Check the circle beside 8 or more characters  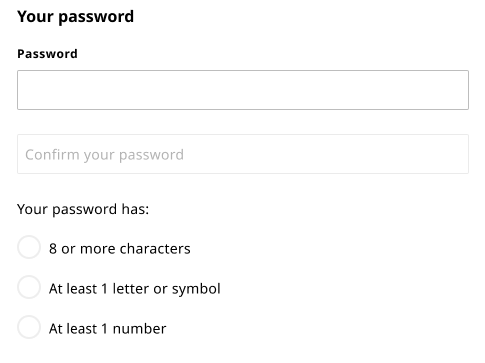pos(29,247)
